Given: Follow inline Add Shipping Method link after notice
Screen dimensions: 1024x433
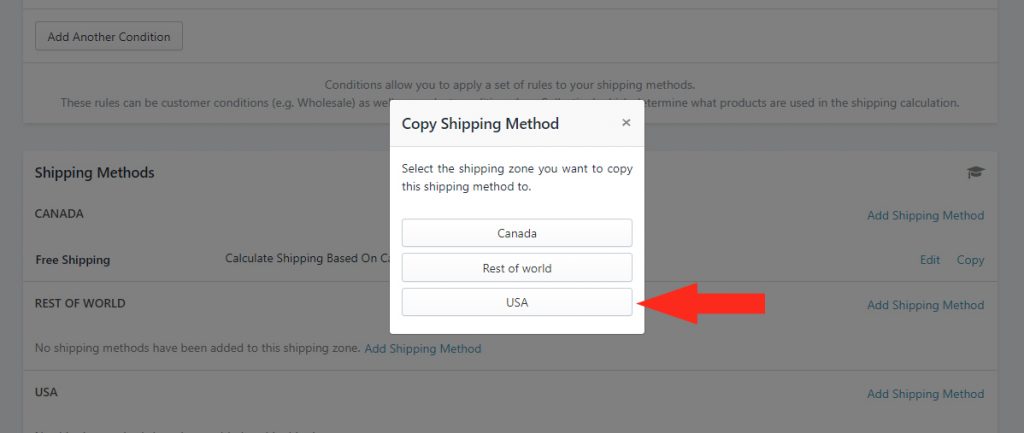Looking at the screenshot, I should (x=423, y=349).
